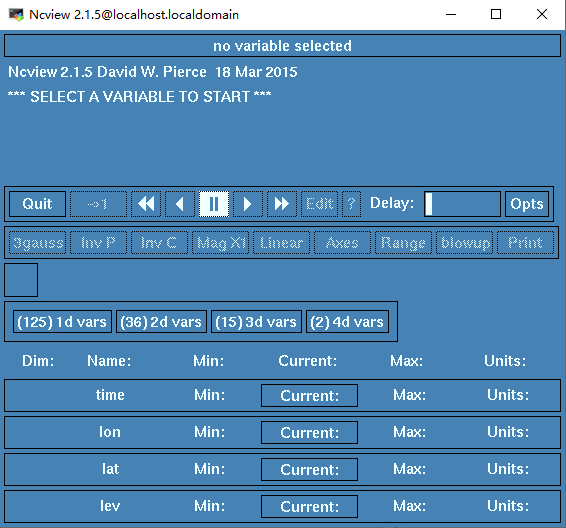Screen dimensions: 566x528
Task: Expand the (15) 3d vars menu
Action: (x=256, y=322)
